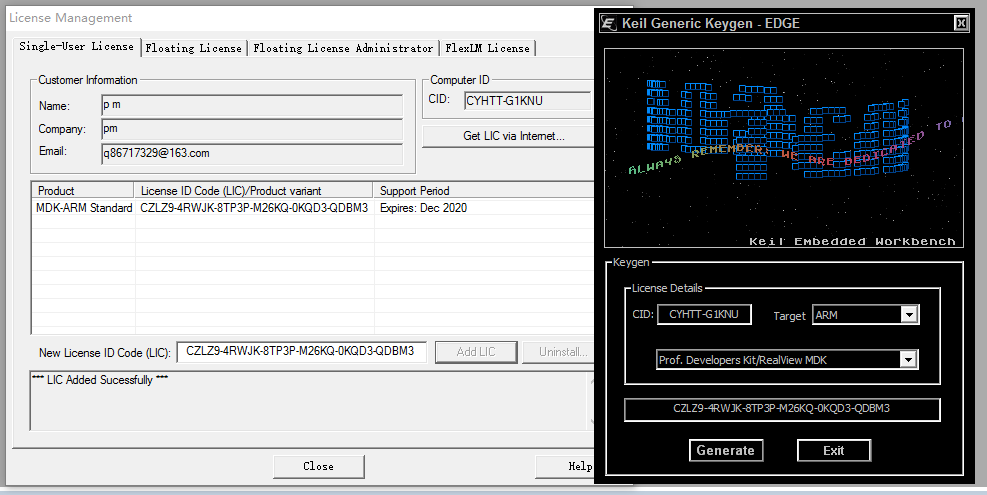This screenshot has height=495, width=987.
Task: Click the Product column header
Action: tap(82, 191)
